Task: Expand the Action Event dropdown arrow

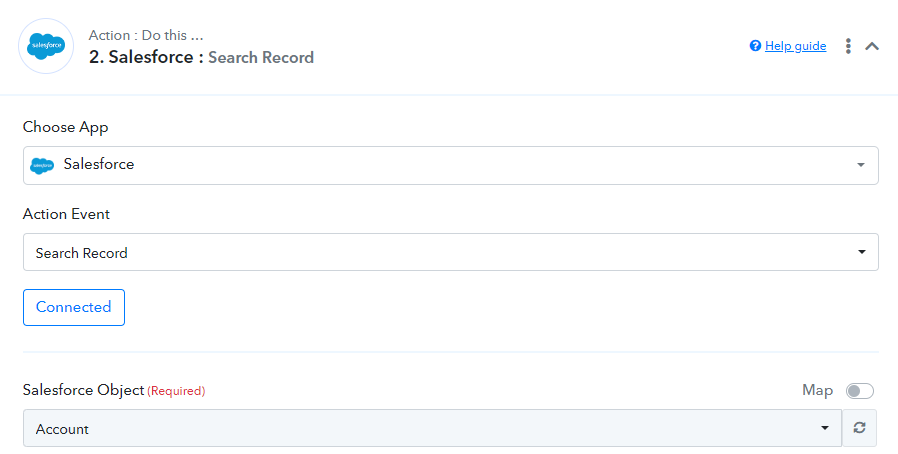Action: pyautogui.click(x=861, y=252)
